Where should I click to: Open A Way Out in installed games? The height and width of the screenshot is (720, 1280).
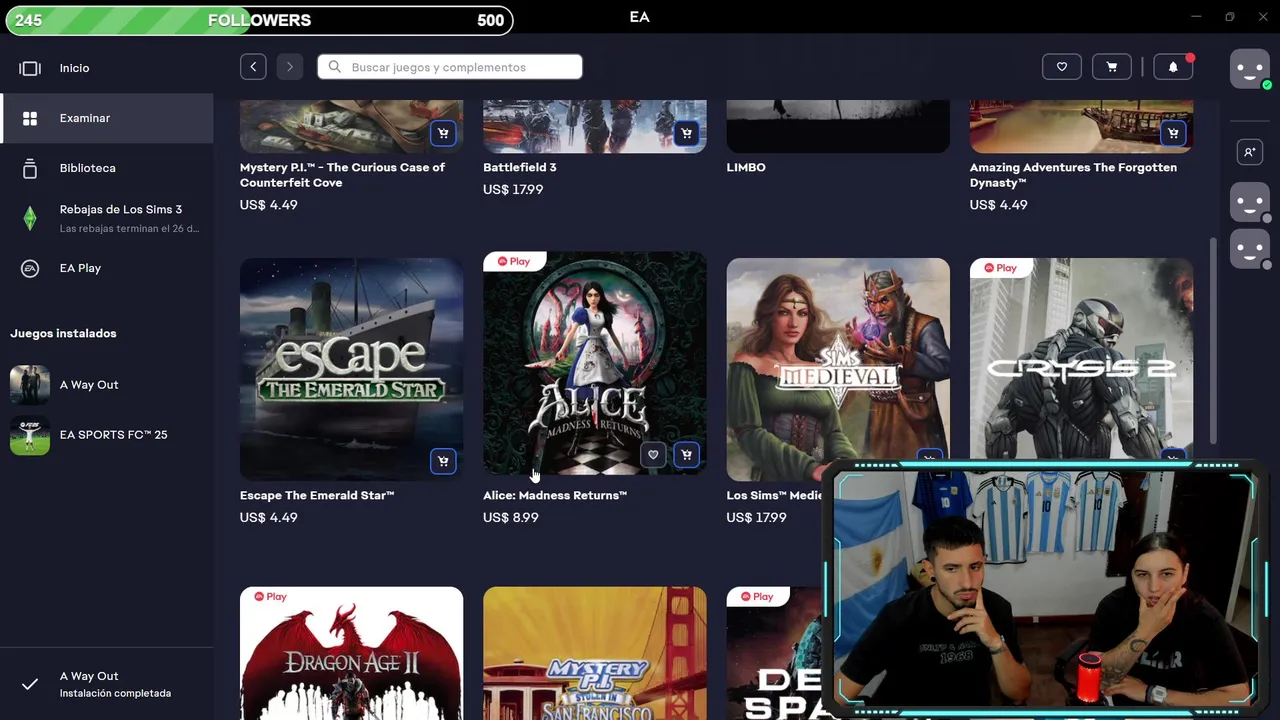tap(106, 385)
